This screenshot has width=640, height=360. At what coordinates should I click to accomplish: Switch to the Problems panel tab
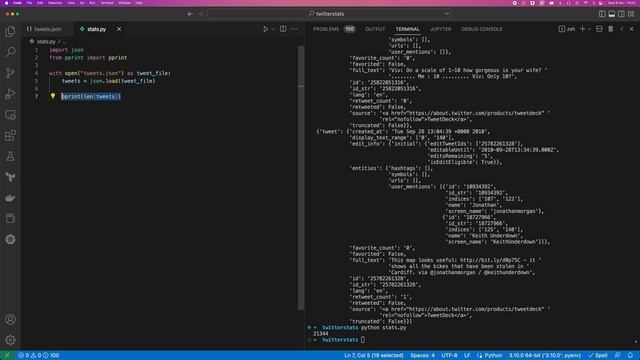(x=326, y=29)
